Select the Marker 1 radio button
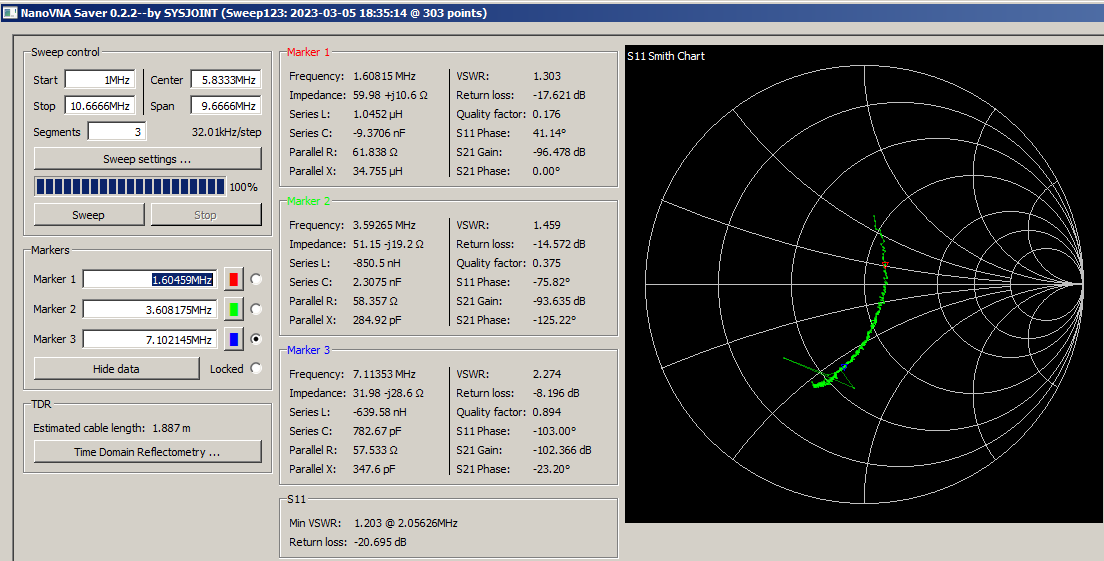1104x561 pixels. click(256, 279)
